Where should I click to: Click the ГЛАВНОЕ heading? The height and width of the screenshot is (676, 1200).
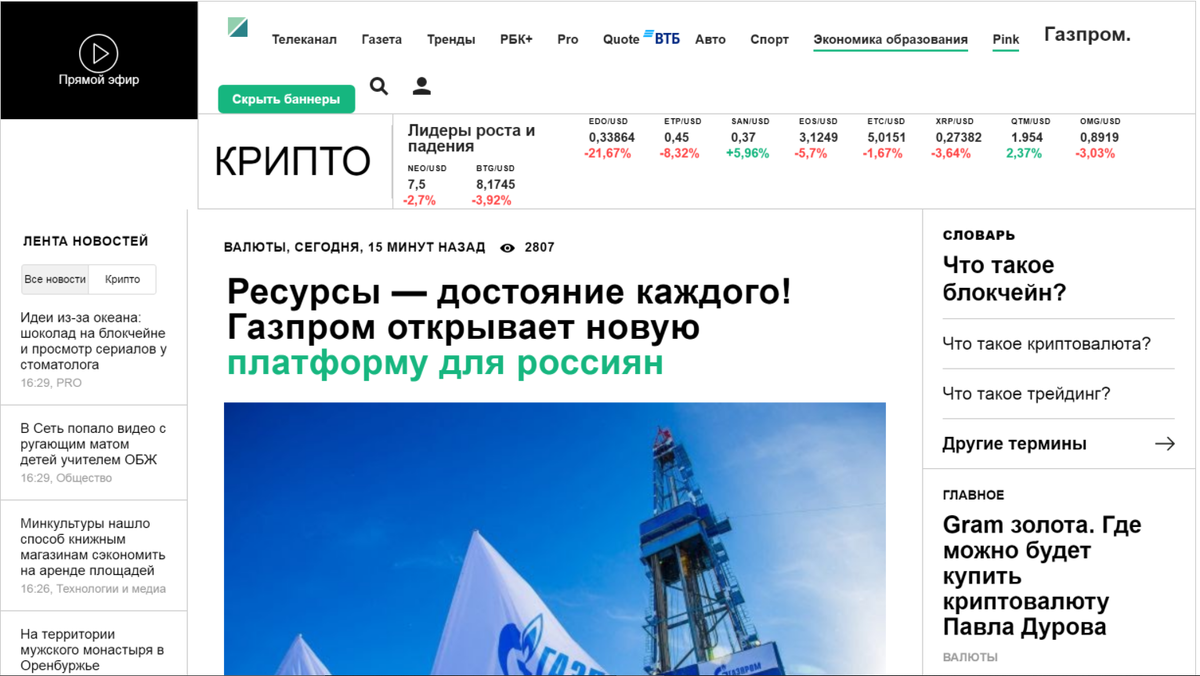pos(973,495)
